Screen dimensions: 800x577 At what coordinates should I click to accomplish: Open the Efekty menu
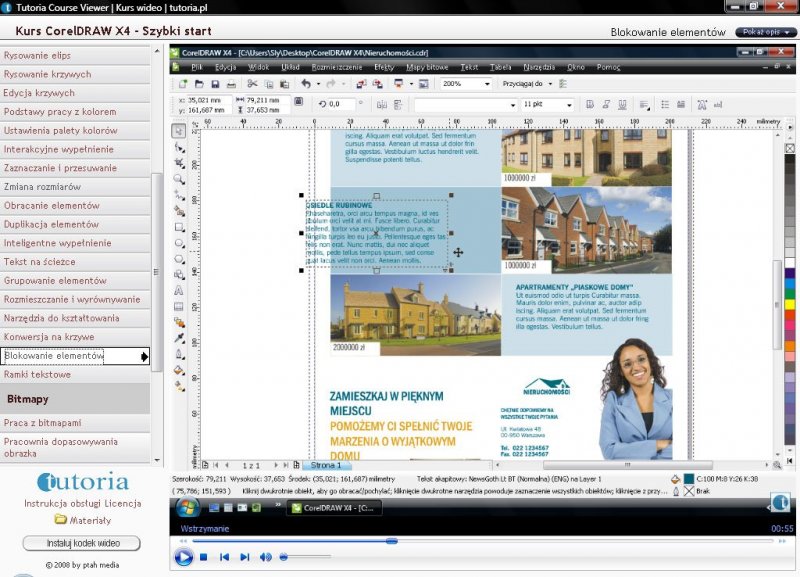[384, 67]
